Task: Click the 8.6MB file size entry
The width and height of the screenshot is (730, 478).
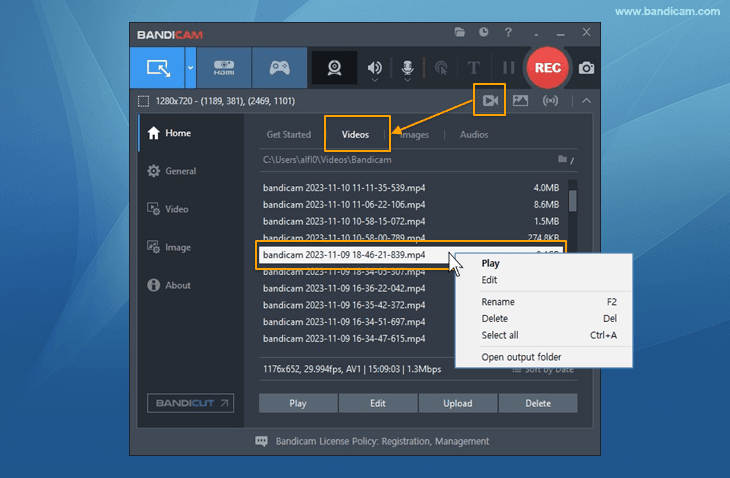Action: click(546, 205)
